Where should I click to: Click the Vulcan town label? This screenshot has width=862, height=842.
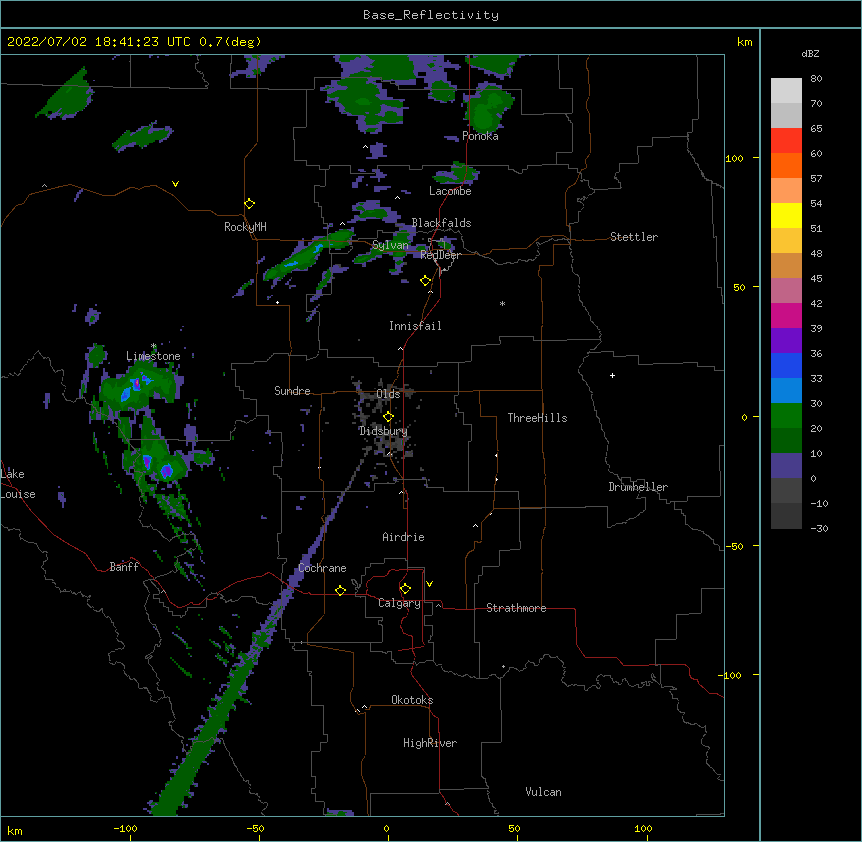(x=543, y=792)
